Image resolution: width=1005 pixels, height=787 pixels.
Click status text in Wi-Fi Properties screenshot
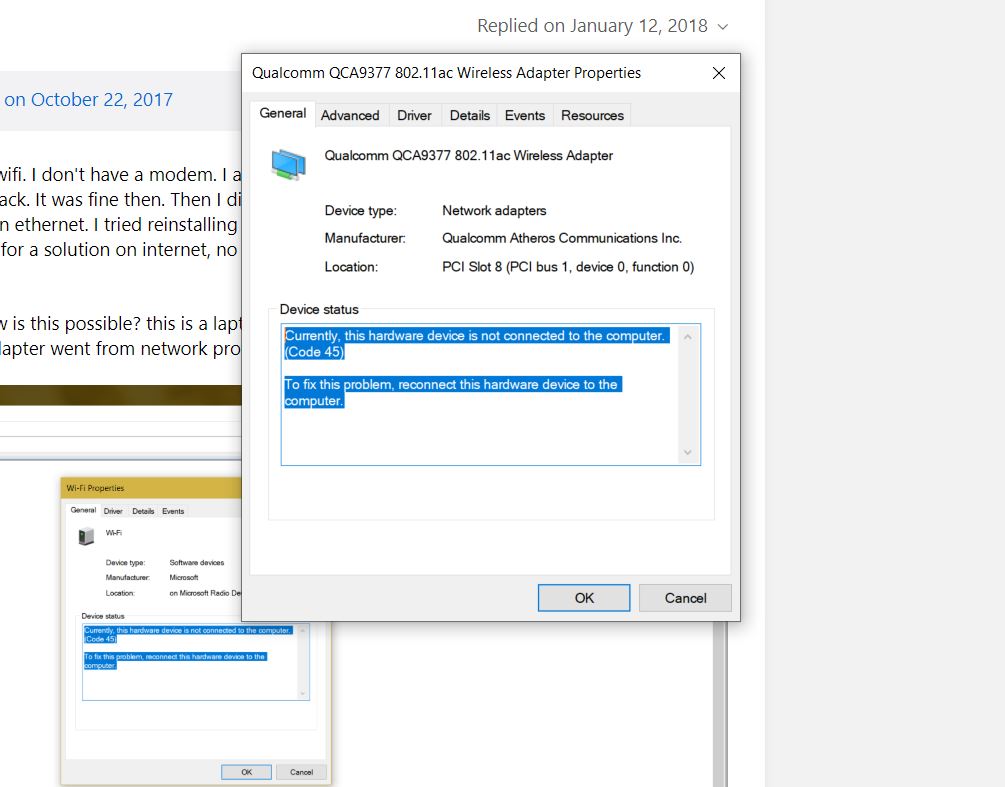(188, 648)
